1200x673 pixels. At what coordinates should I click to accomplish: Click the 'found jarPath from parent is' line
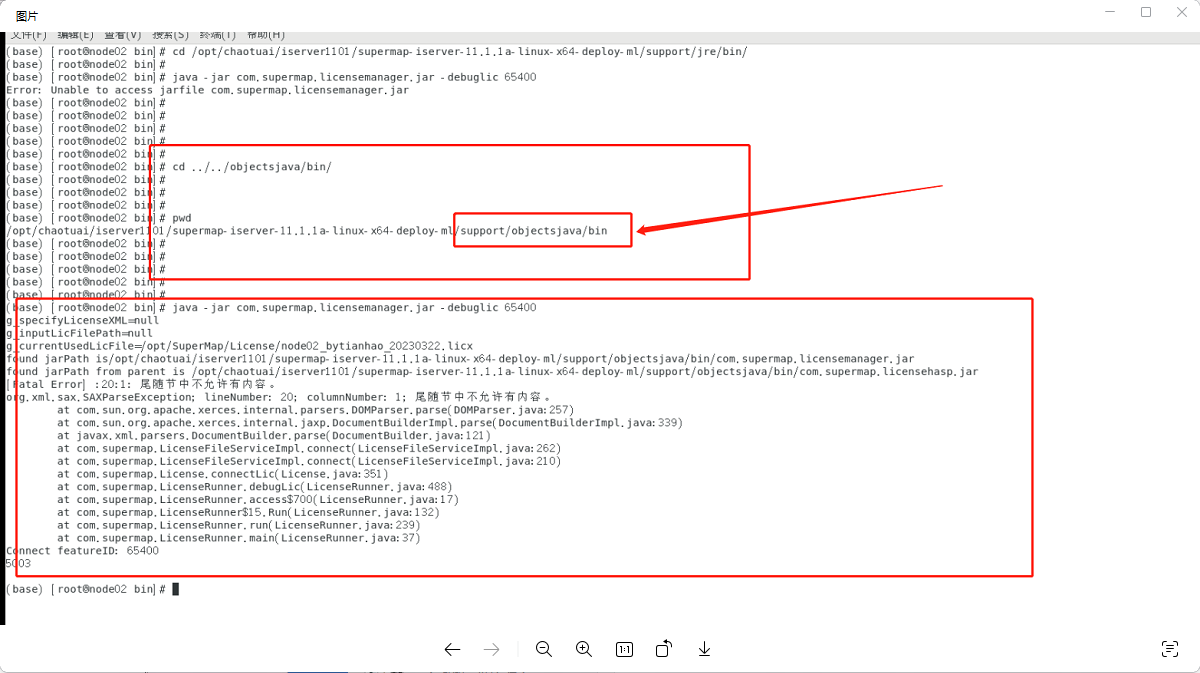click(x=492, y=372)
